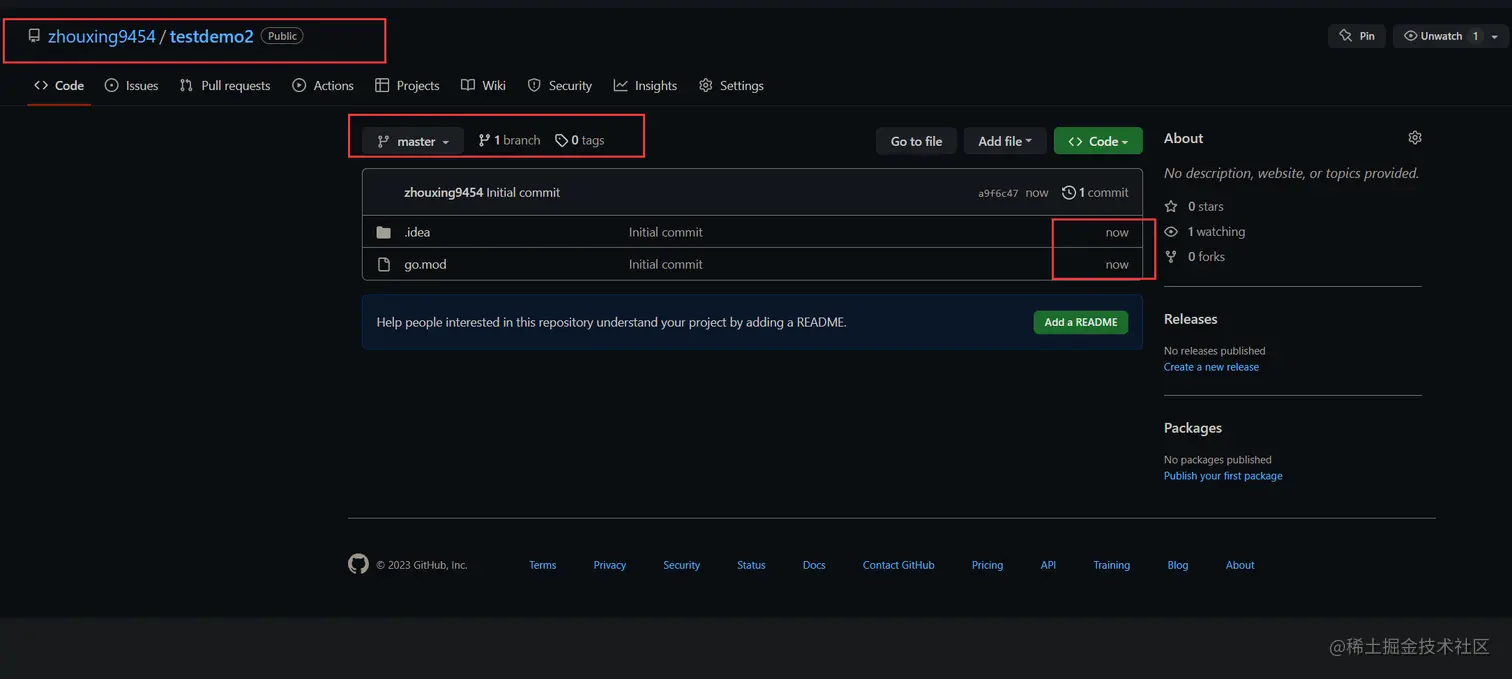This screenshot has height=679, width=1512.
Task: Open Privacy link in footer
Action: [609, 565]
